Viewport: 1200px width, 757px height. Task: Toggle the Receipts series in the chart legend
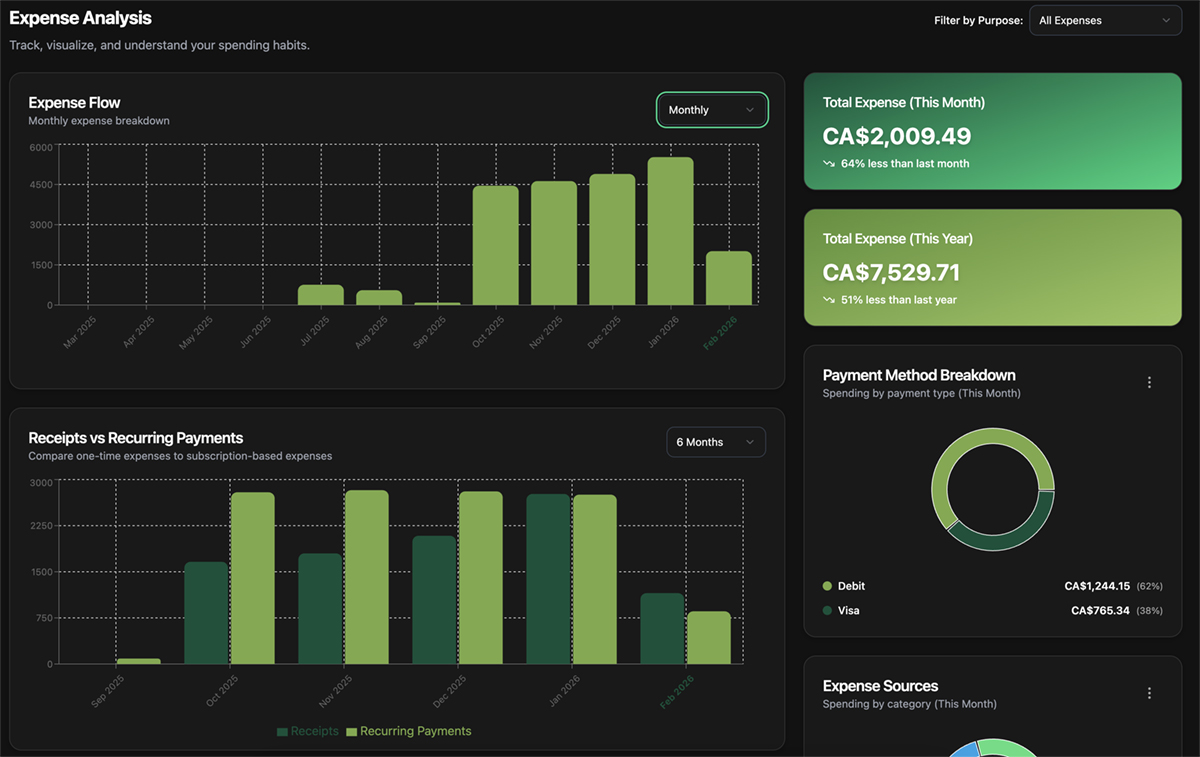coord(308,731)
